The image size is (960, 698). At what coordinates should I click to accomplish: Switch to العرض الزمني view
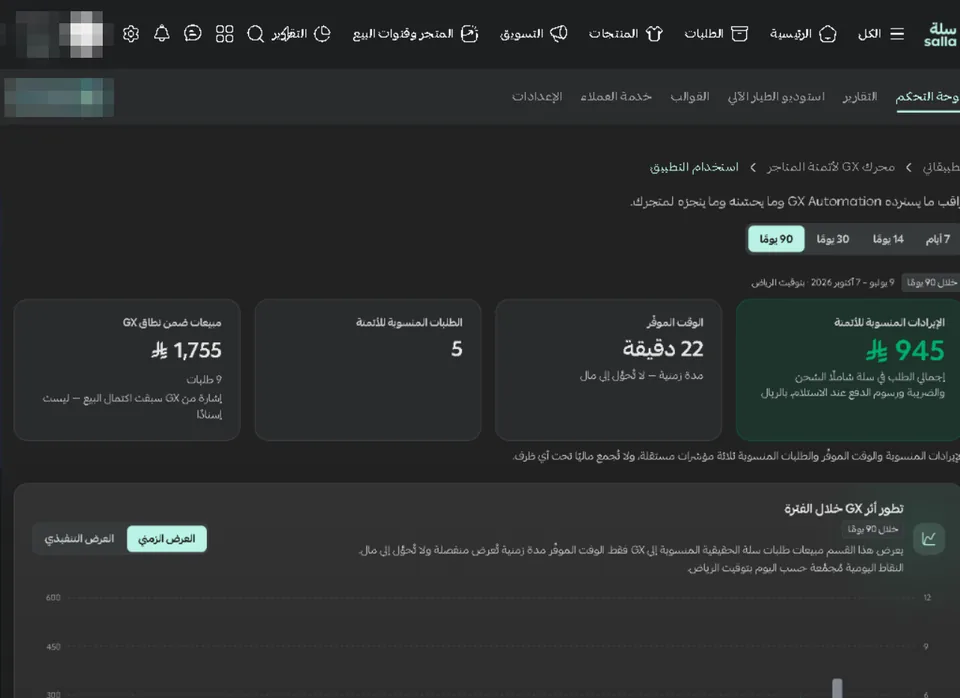[167, 539]
